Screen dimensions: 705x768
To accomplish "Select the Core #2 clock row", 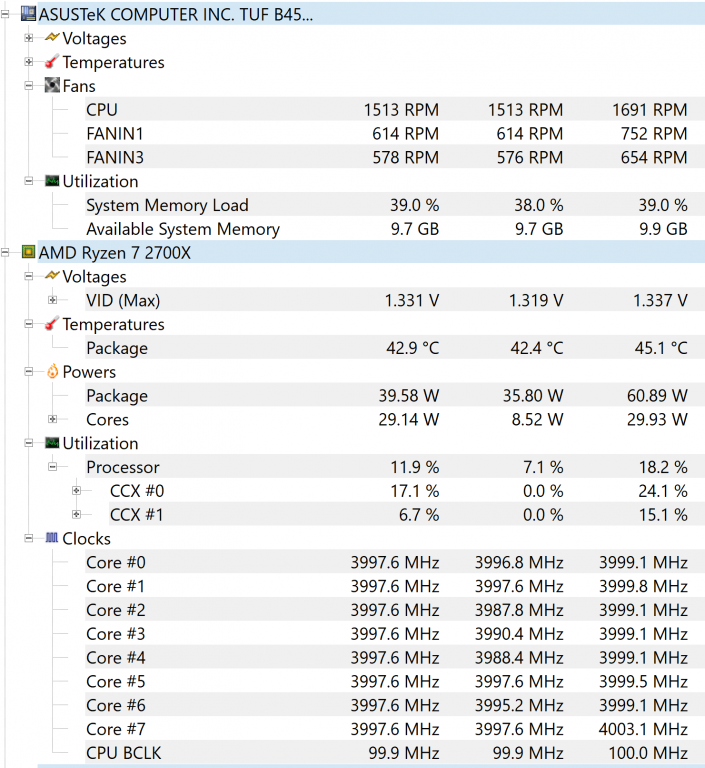I will point(395,610).
